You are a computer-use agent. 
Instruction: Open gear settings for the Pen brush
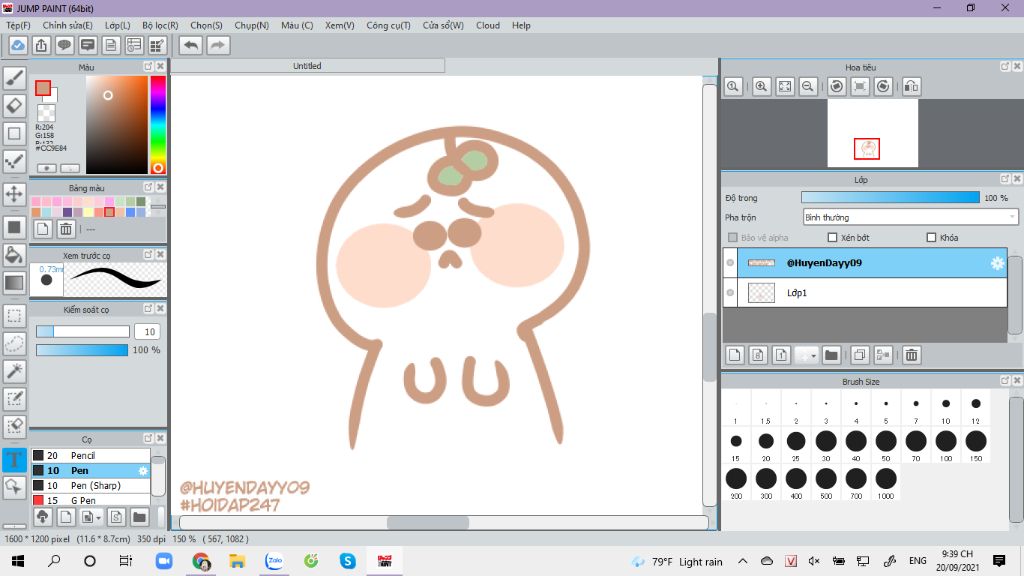[x=143, y=470]
